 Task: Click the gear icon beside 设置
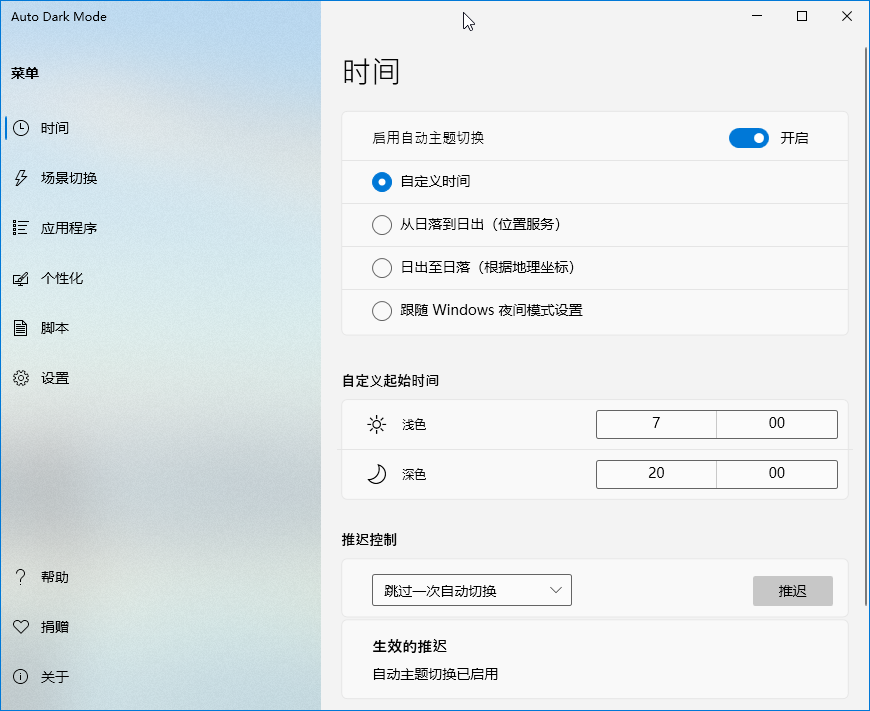(21, 378)
